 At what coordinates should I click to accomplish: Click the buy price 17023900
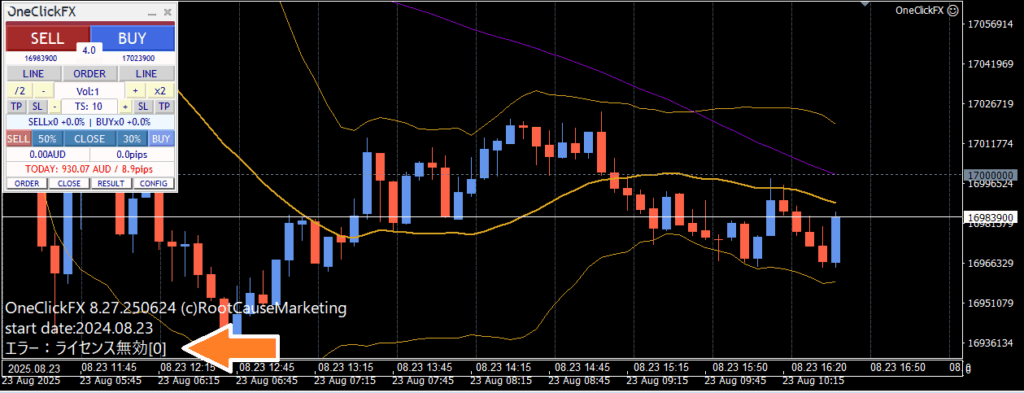(x=138, y=58)
